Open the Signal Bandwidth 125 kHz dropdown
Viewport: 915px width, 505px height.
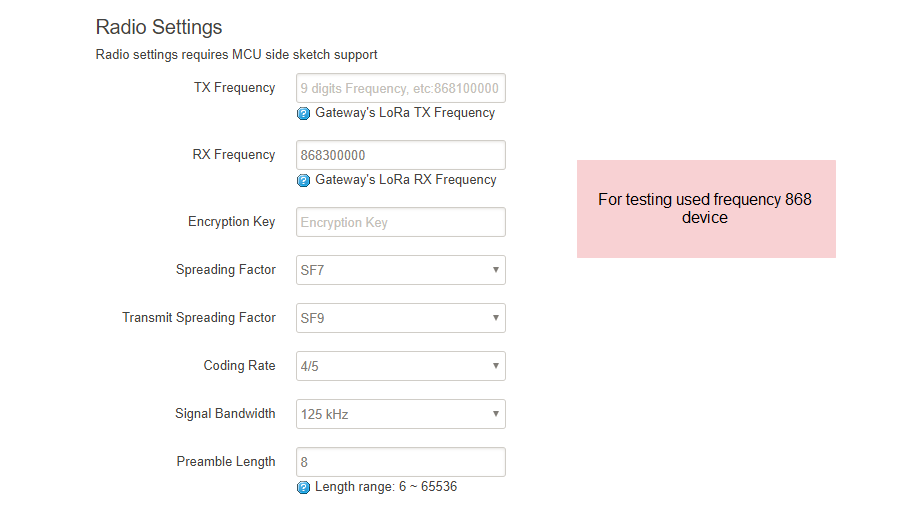[x=401, y=414]
